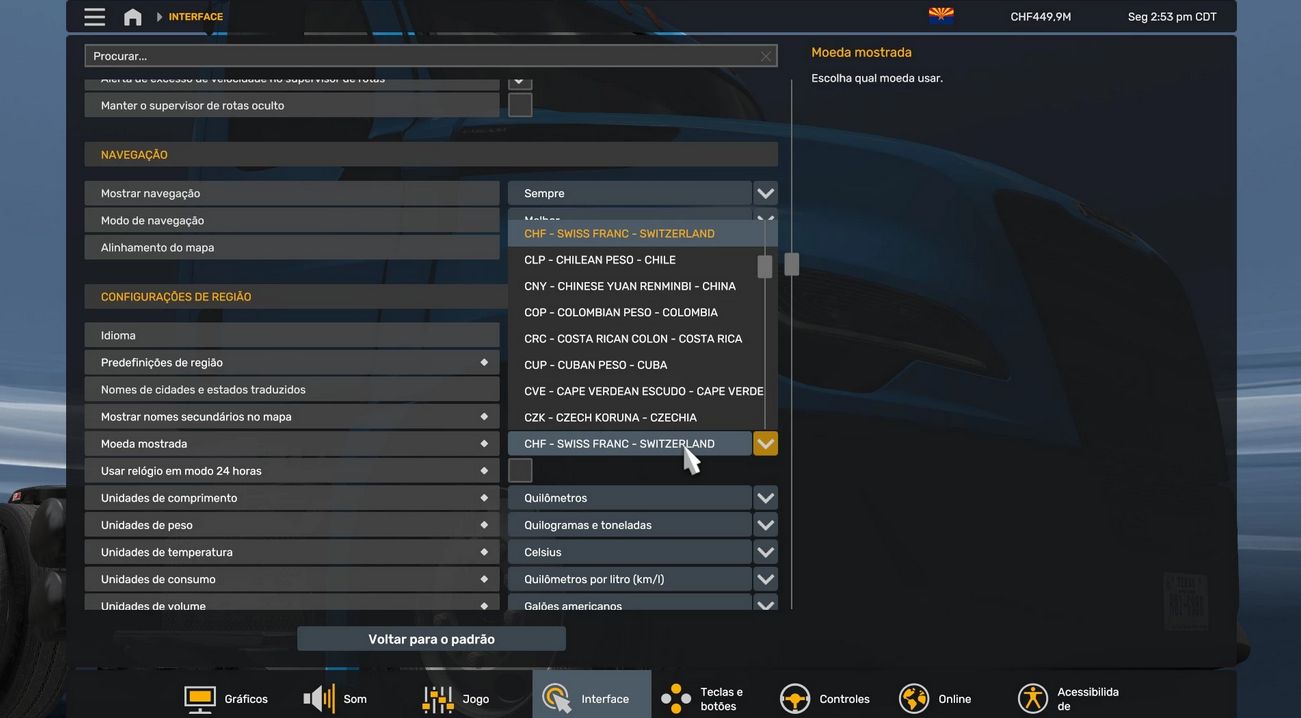Click the currency list scrollbar handle

click(765, 267)
